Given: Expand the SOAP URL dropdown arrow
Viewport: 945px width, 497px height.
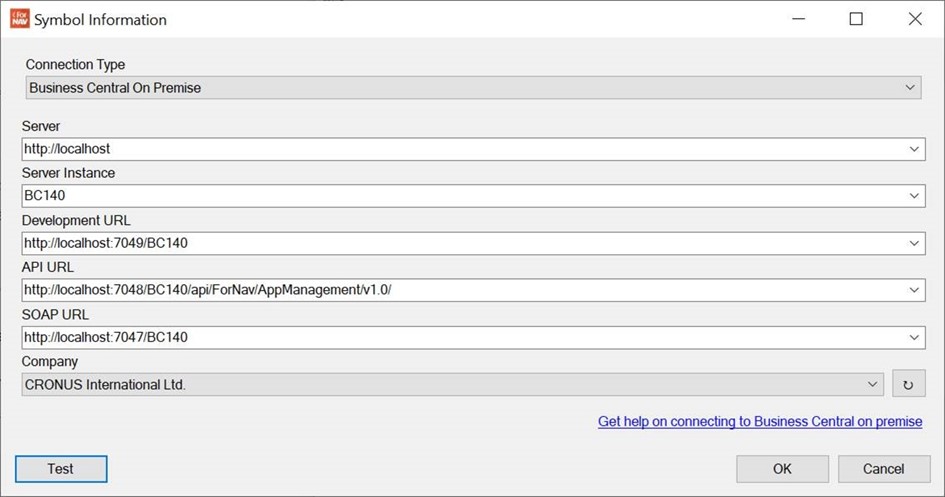Looking at the screenshot, I should pos(914,337).
